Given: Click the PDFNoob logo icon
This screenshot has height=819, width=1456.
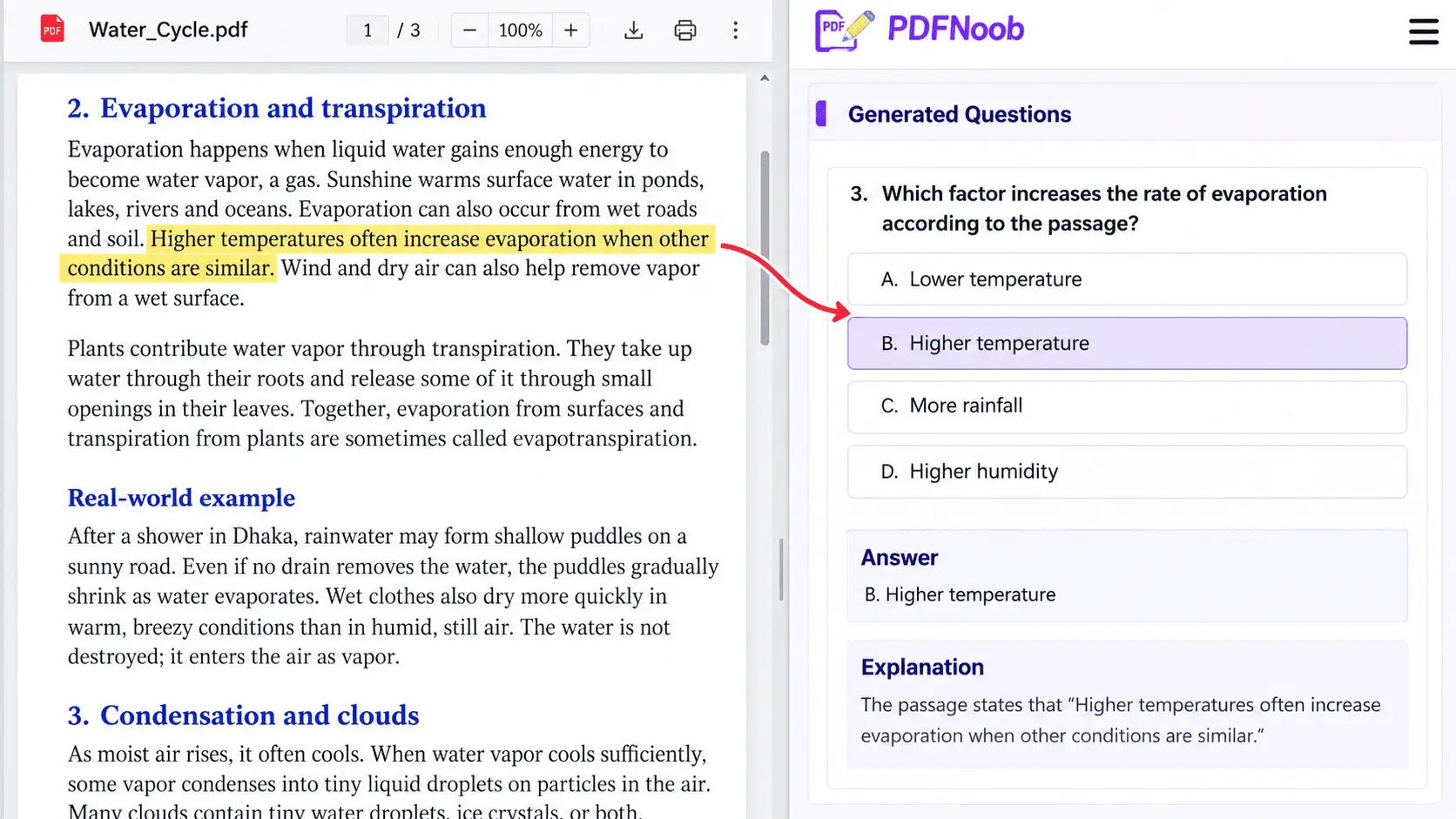Looking at the screenshot, I should coord(844,30).
